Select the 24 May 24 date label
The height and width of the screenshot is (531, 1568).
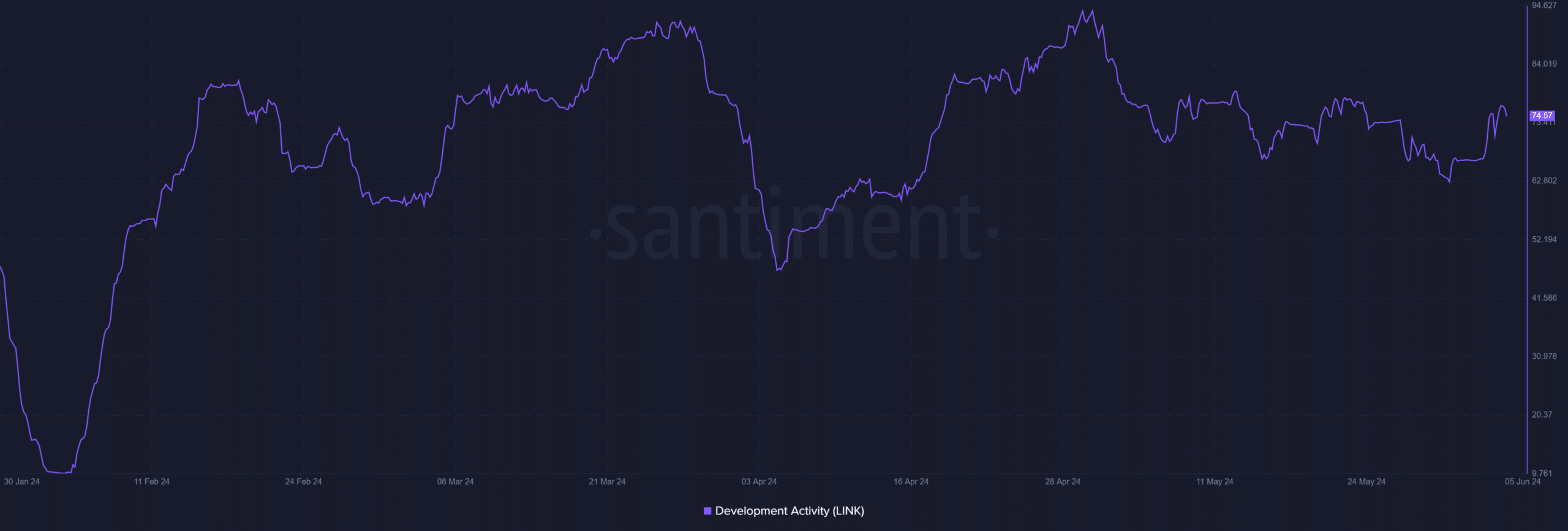[x=1366, y=481]
